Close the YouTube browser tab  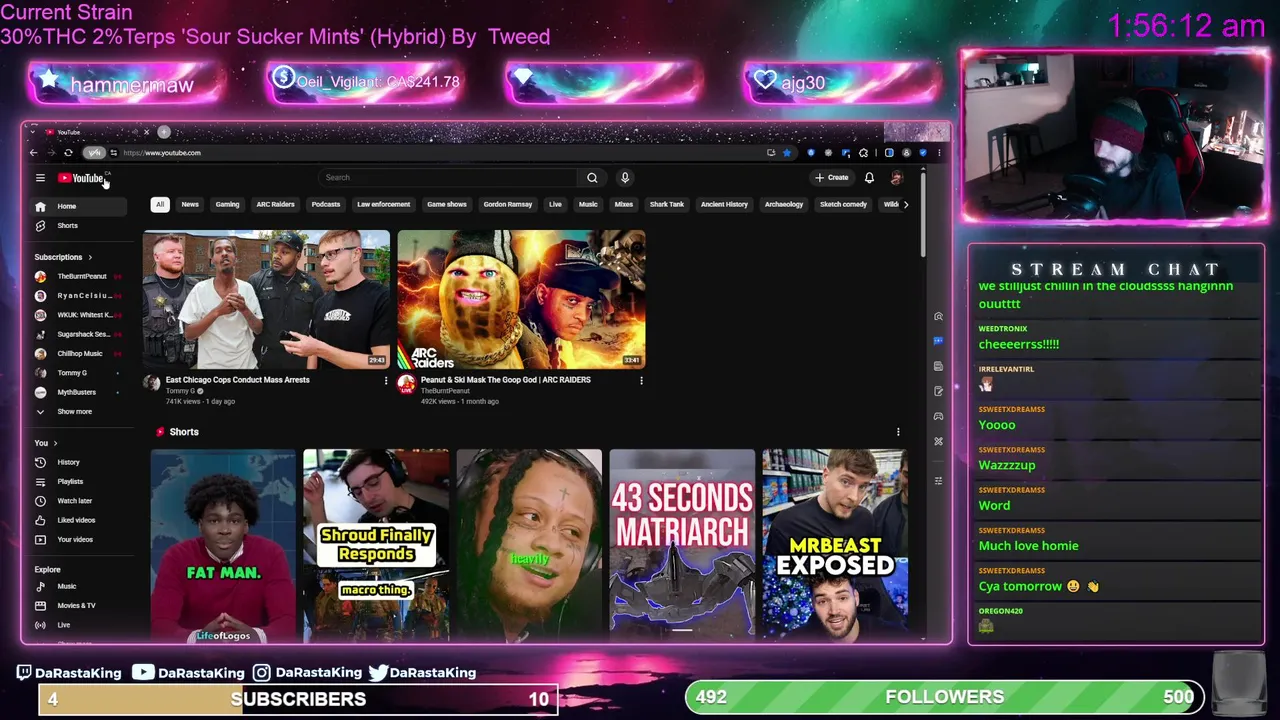click(x=146, y=132)
